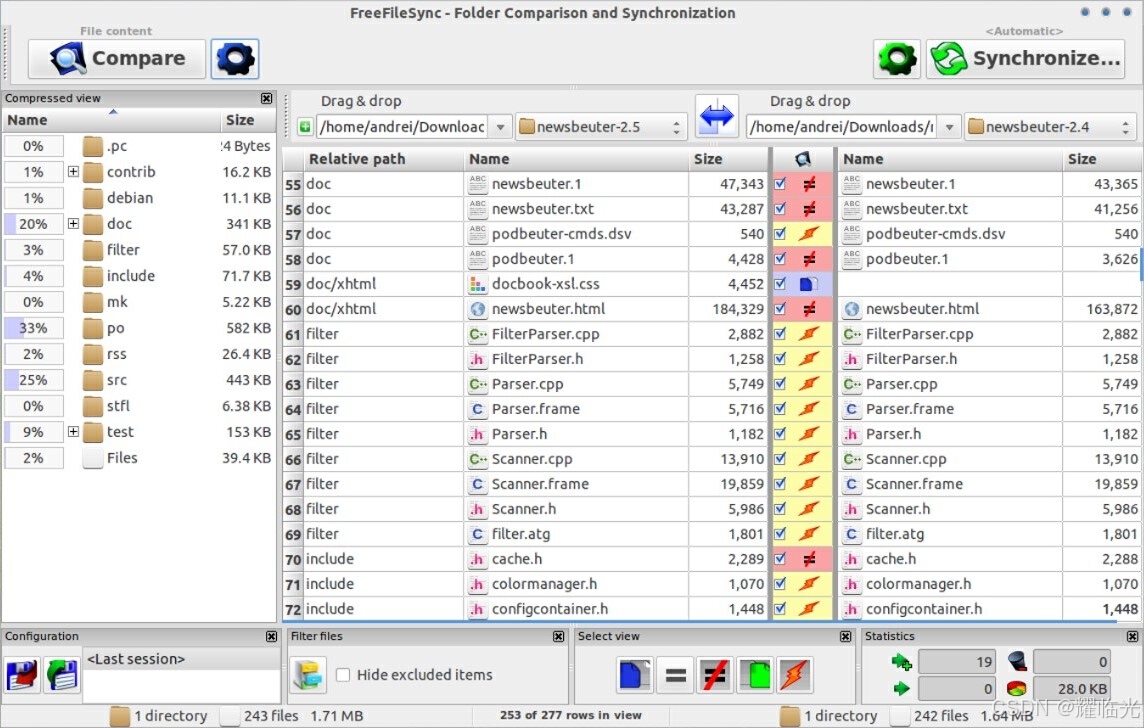1144x728 pixels.
Task: Click the load configuration icon
Action: point(62,675)
